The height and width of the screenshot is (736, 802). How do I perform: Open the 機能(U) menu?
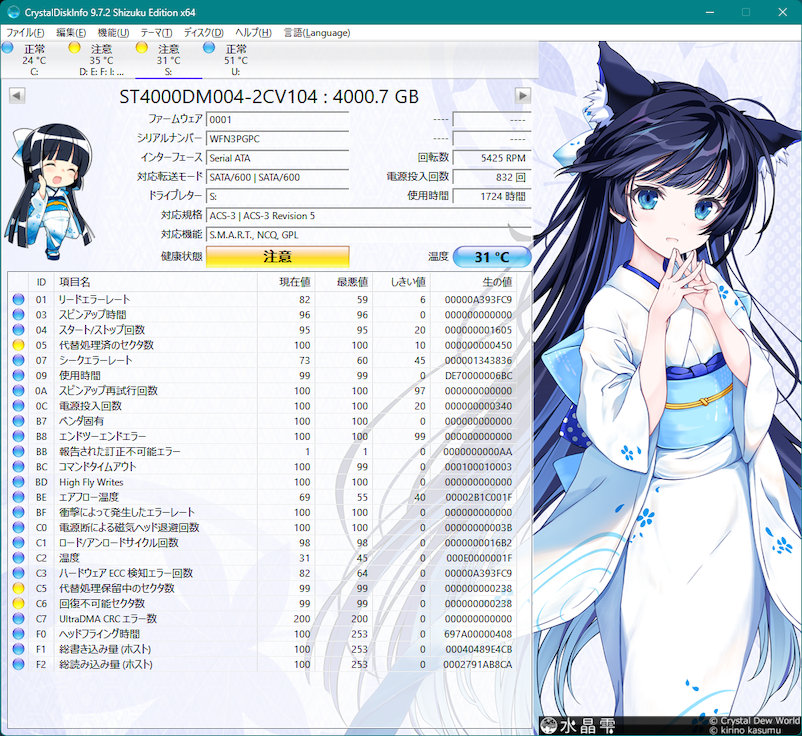click(115, 33)
